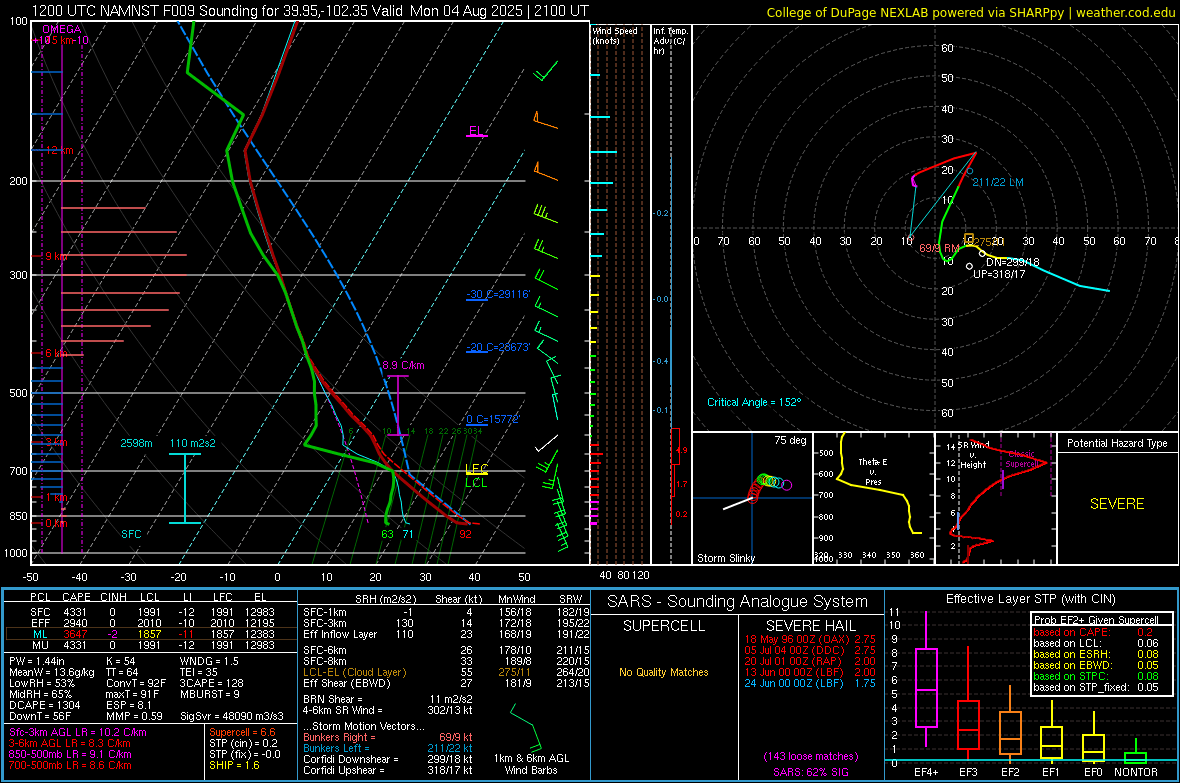Viewport: 1180px width, 783px height.
Task: Select the SFC parcel row in CAPE table
Action: tap(151, 612)
